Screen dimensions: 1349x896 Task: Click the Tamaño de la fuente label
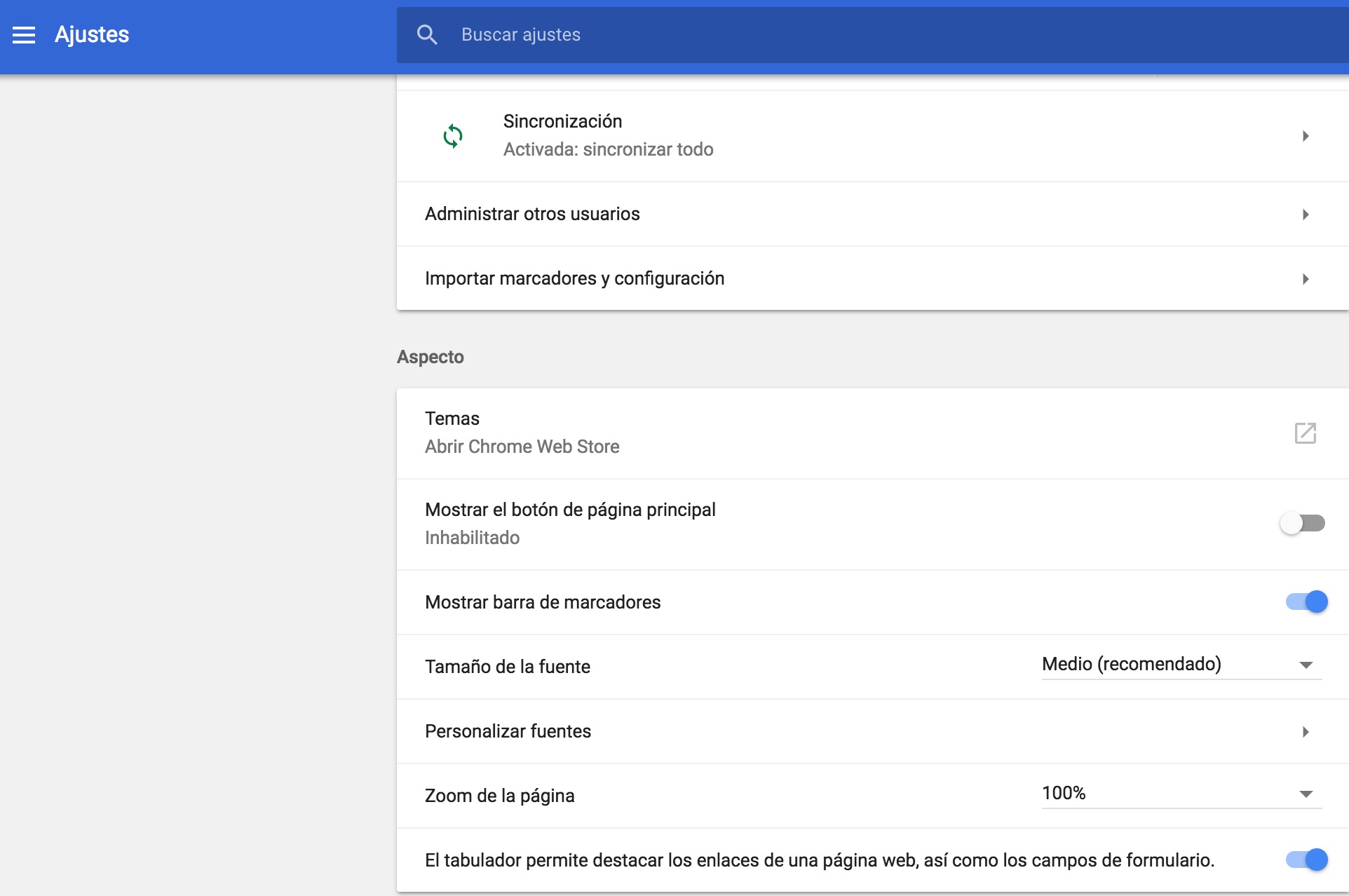(x=508, y=667)
